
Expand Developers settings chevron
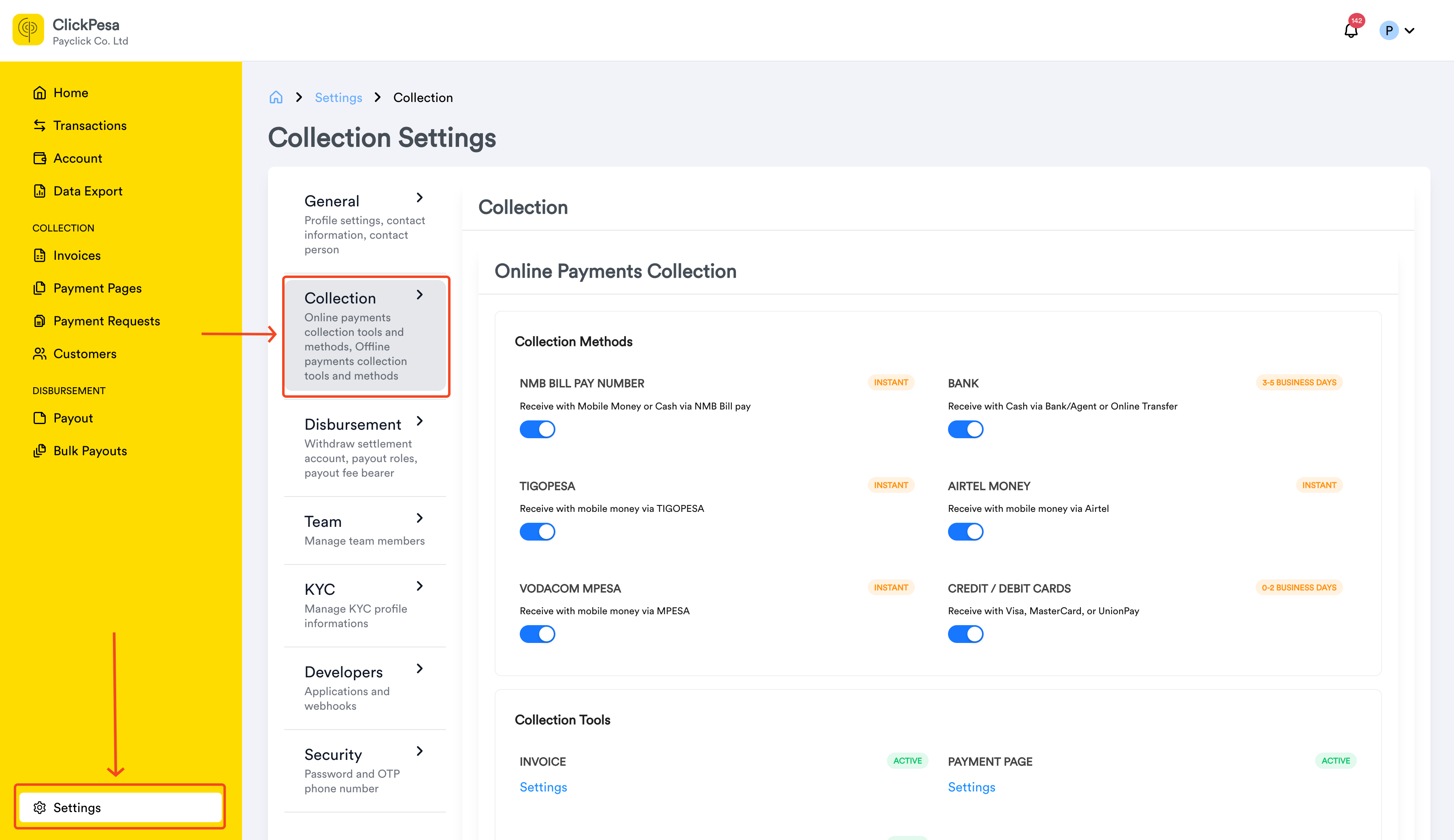419,669
